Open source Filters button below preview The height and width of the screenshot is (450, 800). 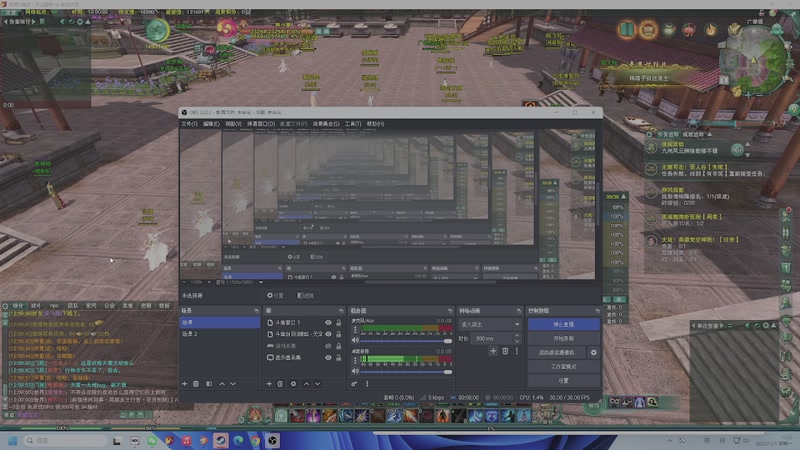306,296
